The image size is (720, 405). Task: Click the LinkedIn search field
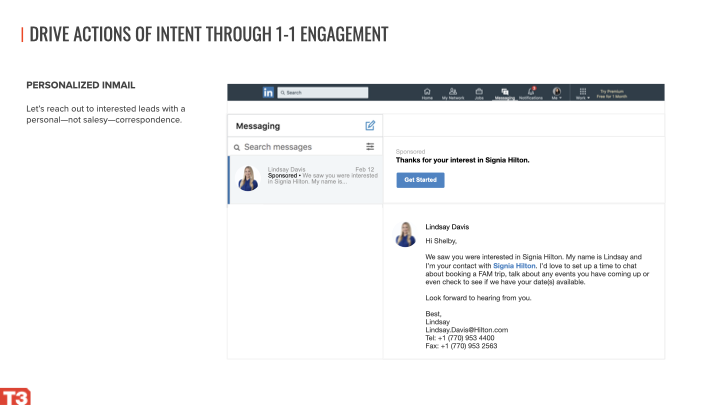tap(323, 92)
